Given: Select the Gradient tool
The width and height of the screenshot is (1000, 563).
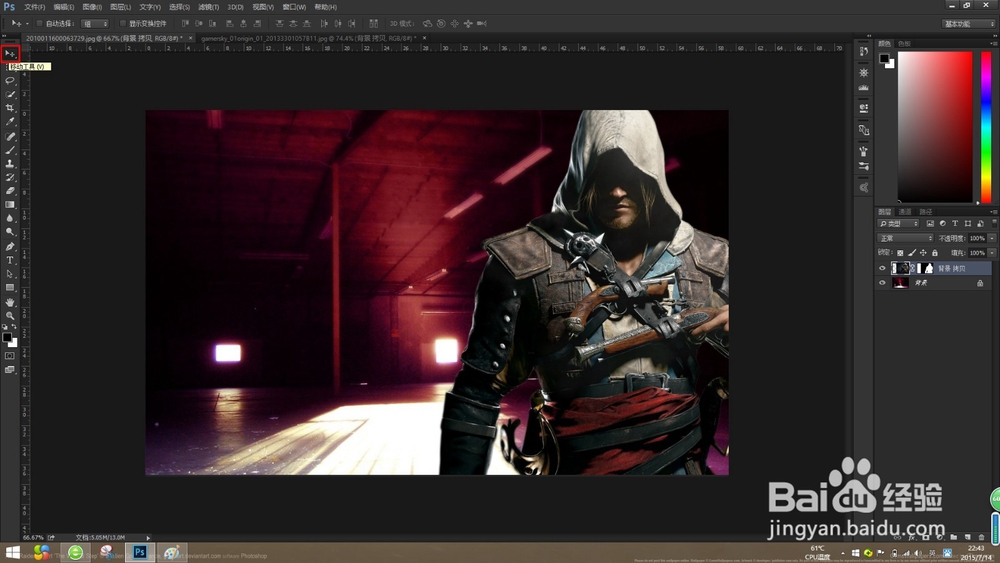Looking at the screenshot, I should (x=10, y=204).
